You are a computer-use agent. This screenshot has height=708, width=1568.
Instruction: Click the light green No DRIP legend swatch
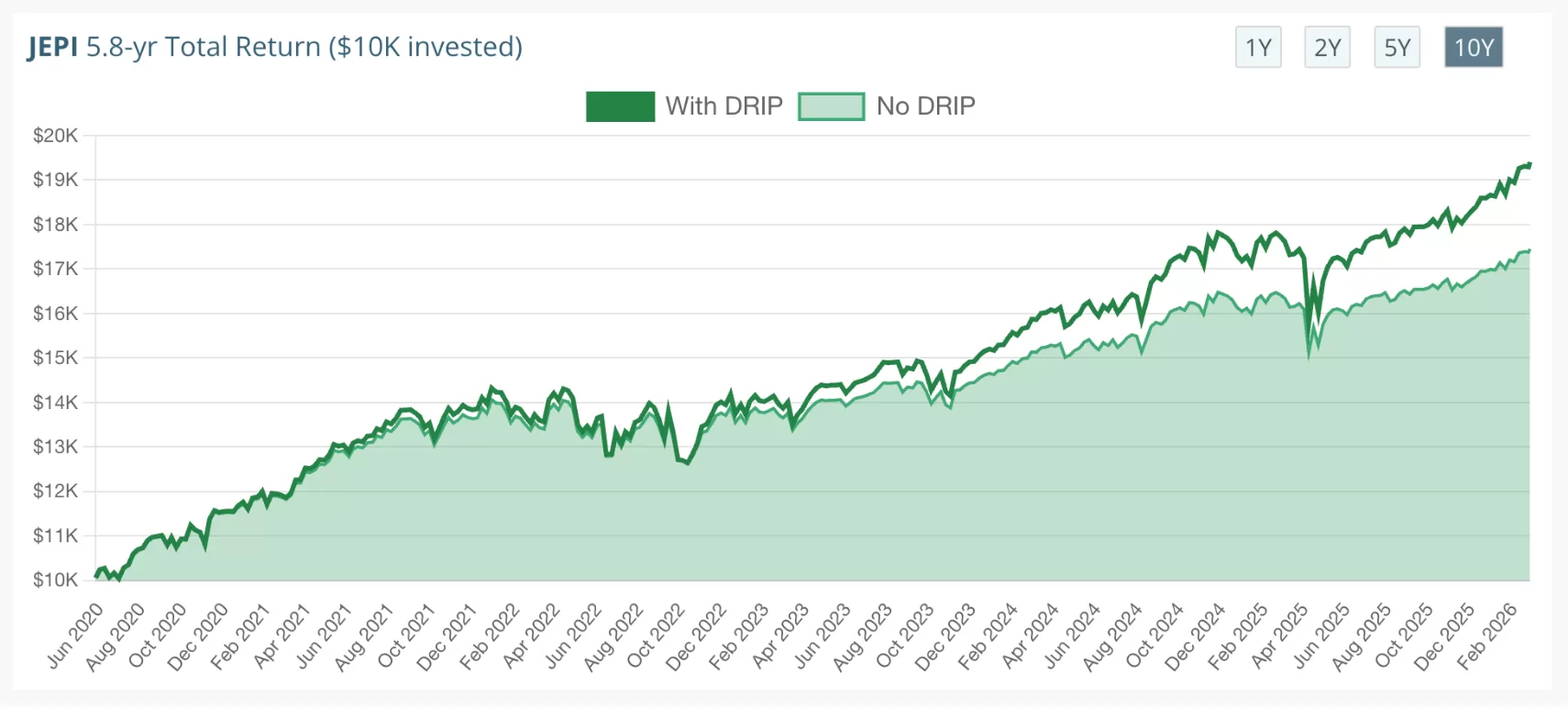coord(833,105)
